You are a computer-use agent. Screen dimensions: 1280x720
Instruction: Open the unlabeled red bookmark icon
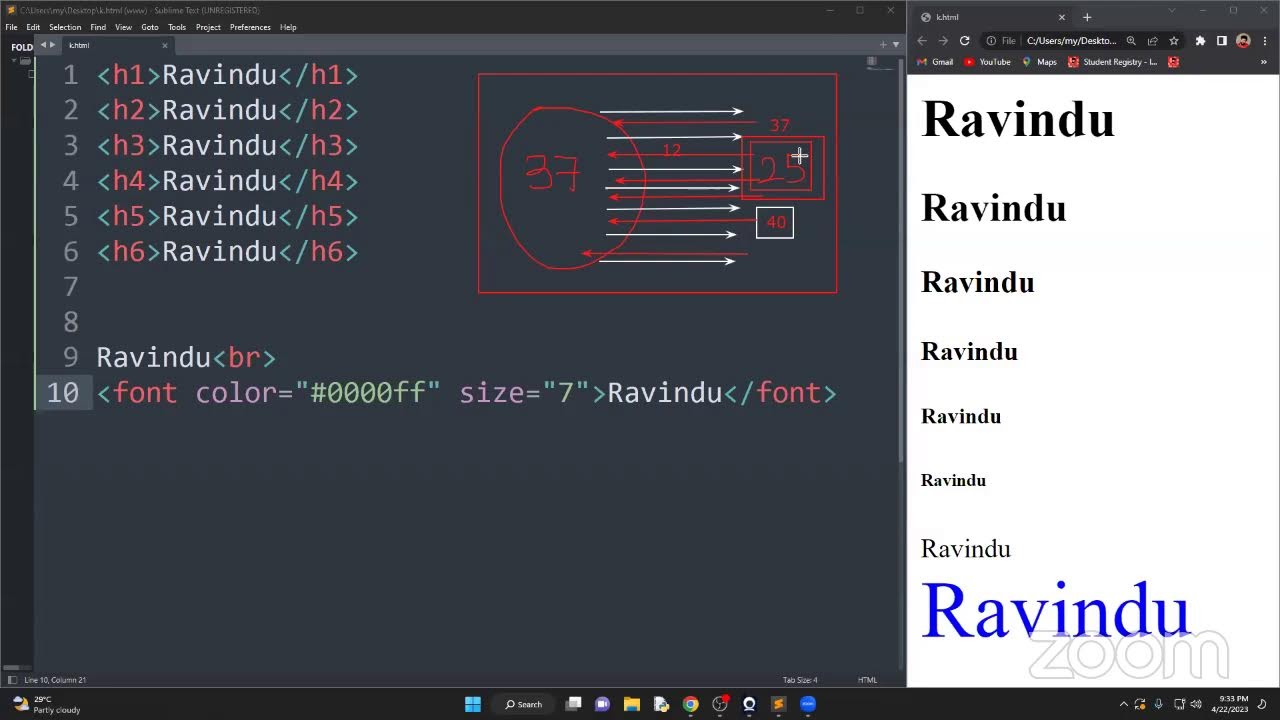click(x=1174, y=62)
